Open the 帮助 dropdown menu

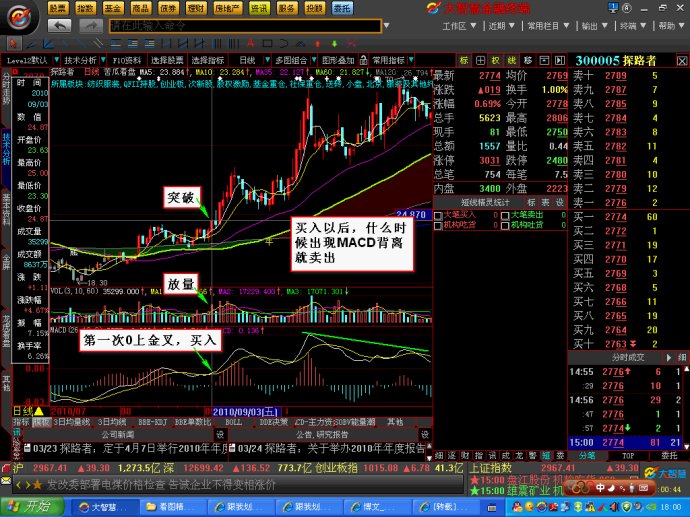pos(671,26)
